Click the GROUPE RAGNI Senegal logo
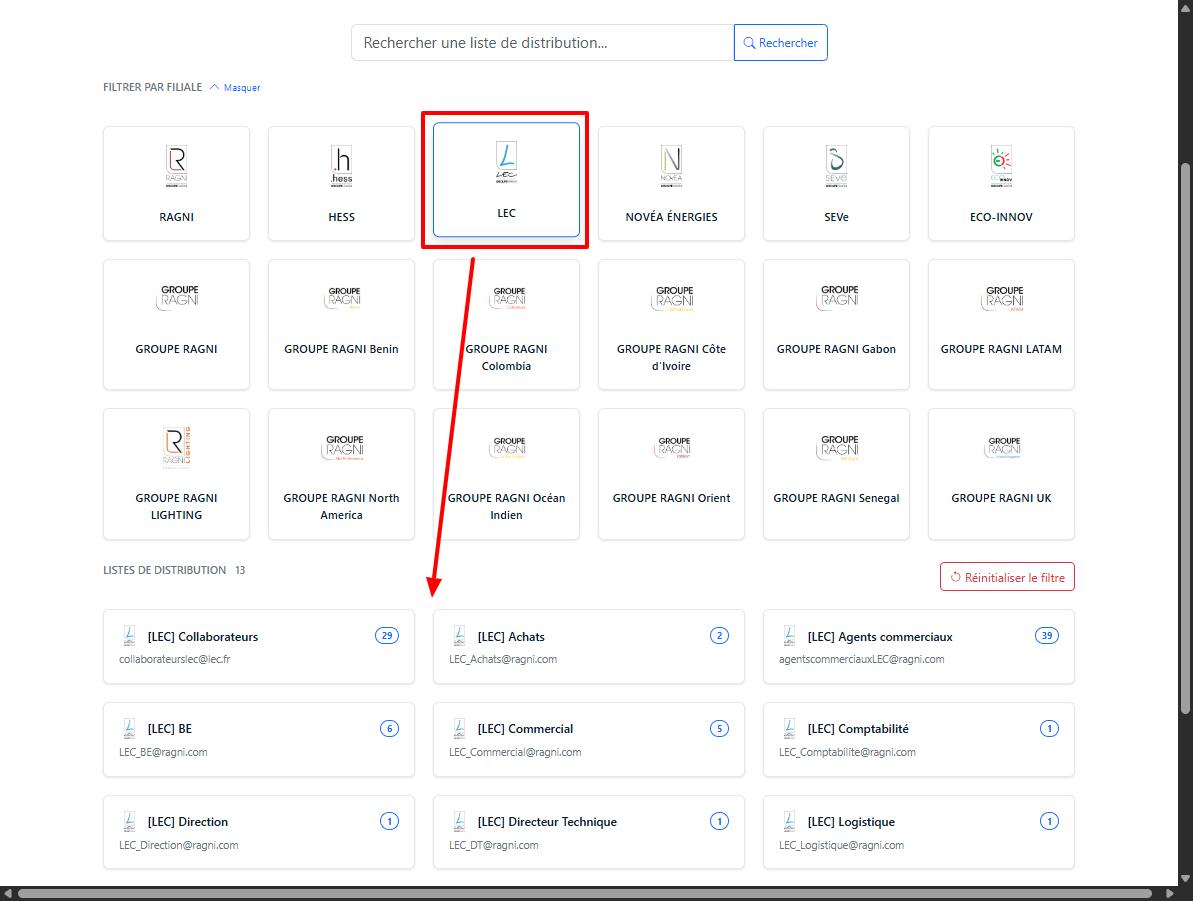1193x901 pixels. (837, 447)
